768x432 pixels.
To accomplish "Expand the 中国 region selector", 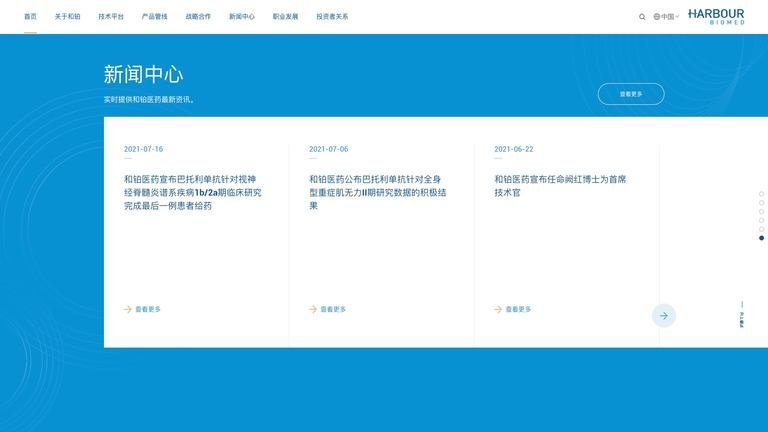I will coord(666,17).
